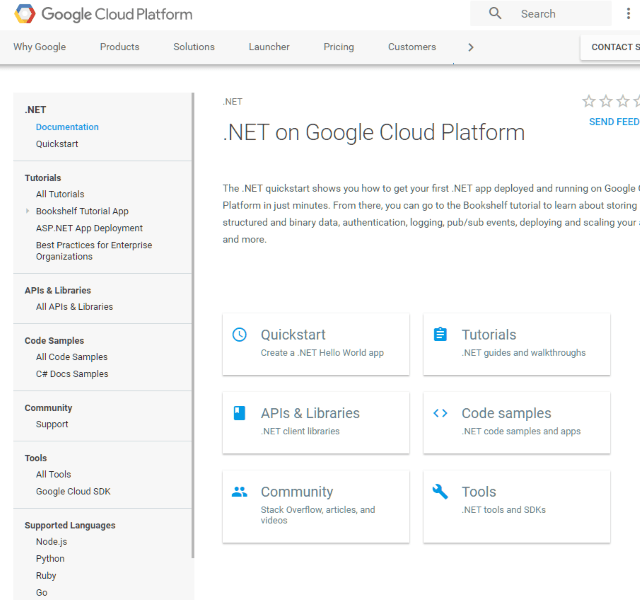Click the sidebar vertical scrollbar

click(x=193, y=325)
